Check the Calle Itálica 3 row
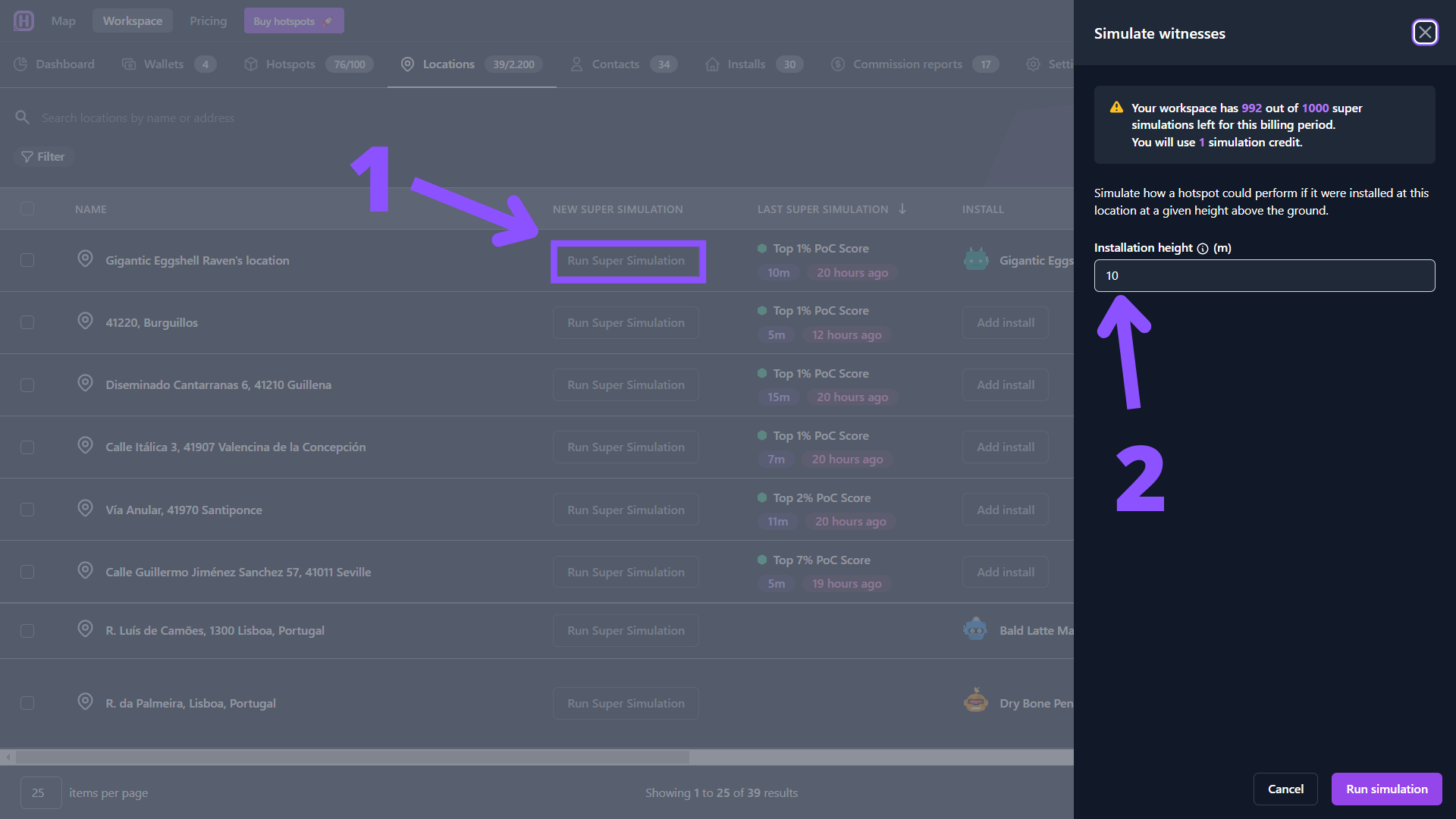 (27, 447)
